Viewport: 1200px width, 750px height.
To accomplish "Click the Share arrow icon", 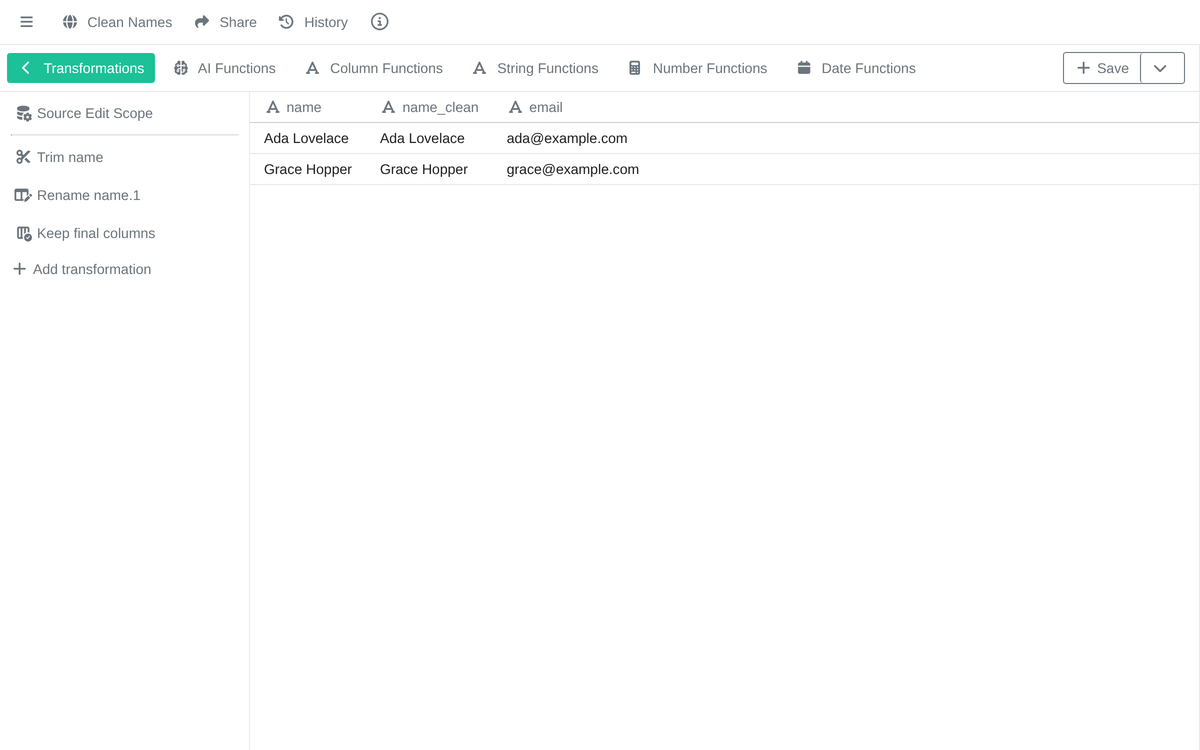I will coord(202,22).
